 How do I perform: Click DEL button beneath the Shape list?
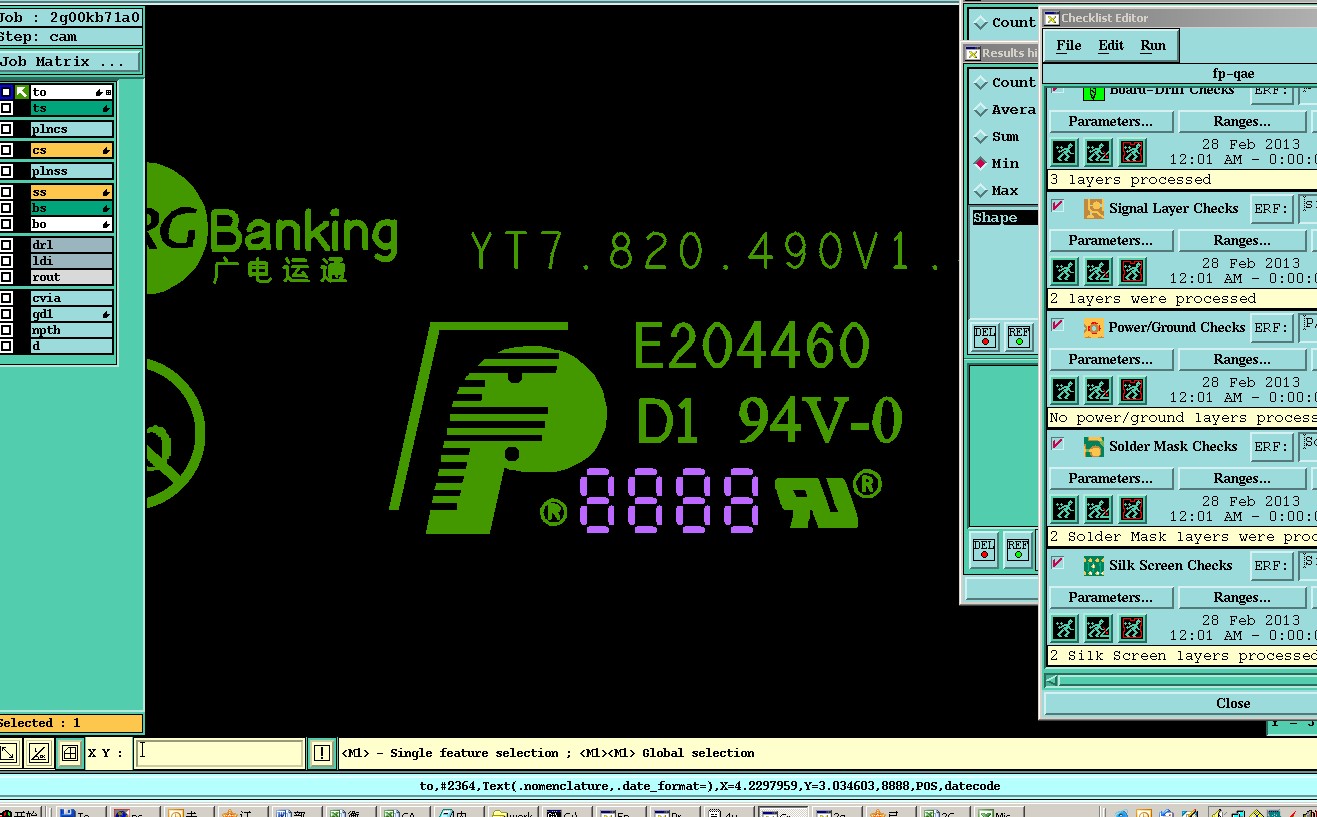(x=985, y=337)
